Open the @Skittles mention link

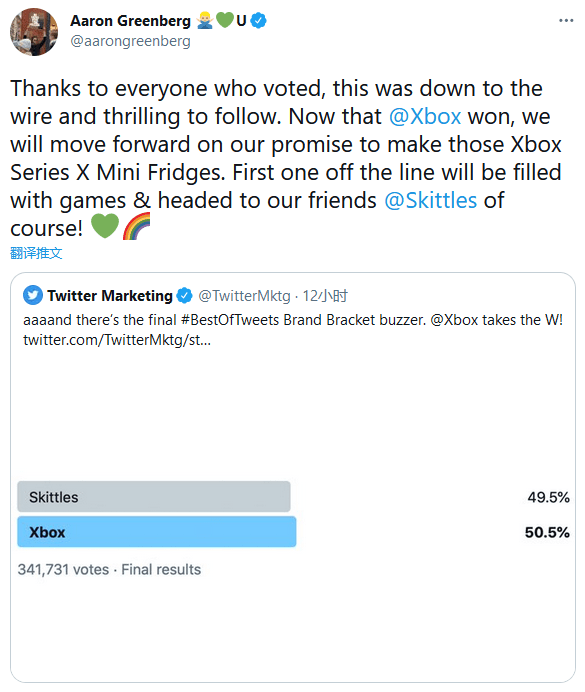click(x=431, y=200)
